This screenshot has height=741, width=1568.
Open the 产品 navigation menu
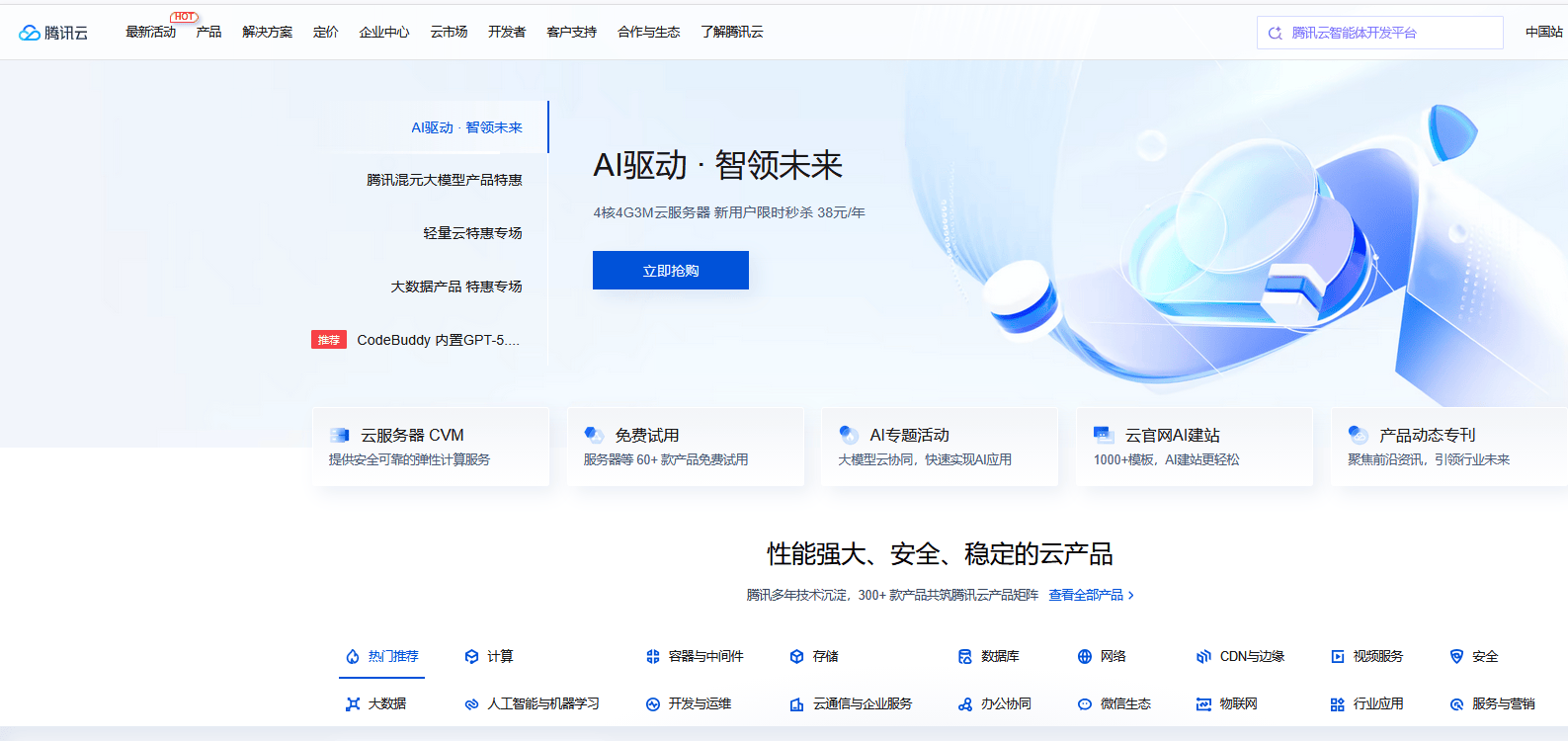click(208, 32)
